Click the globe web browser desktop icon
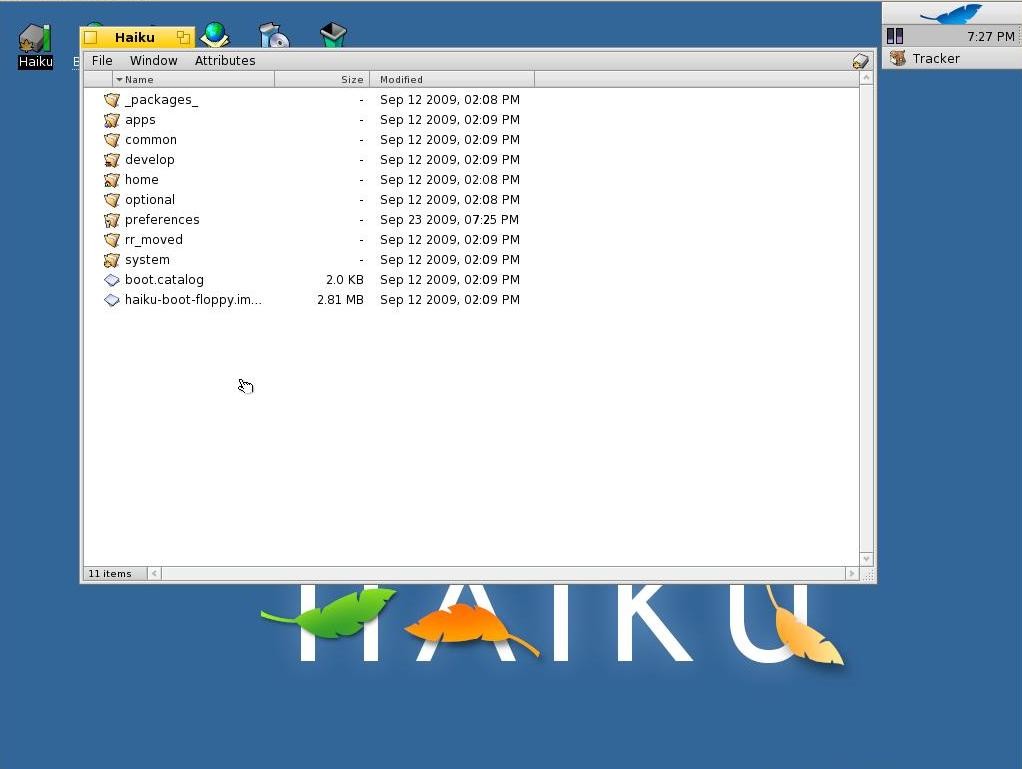 (x=214, y=34)
